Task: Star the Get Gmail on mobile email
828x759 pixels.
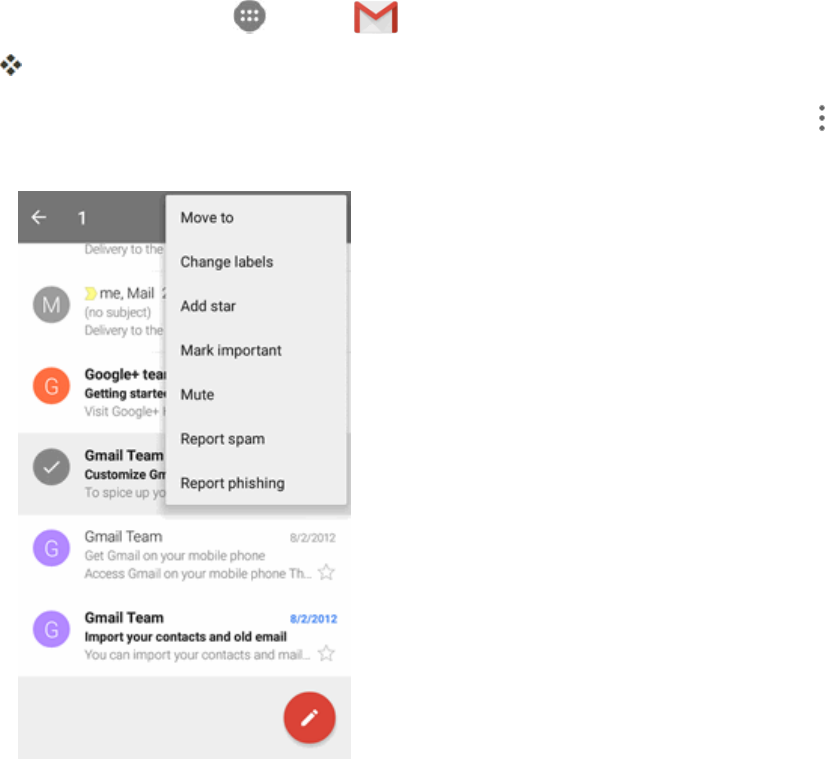Action: (326, 572)
